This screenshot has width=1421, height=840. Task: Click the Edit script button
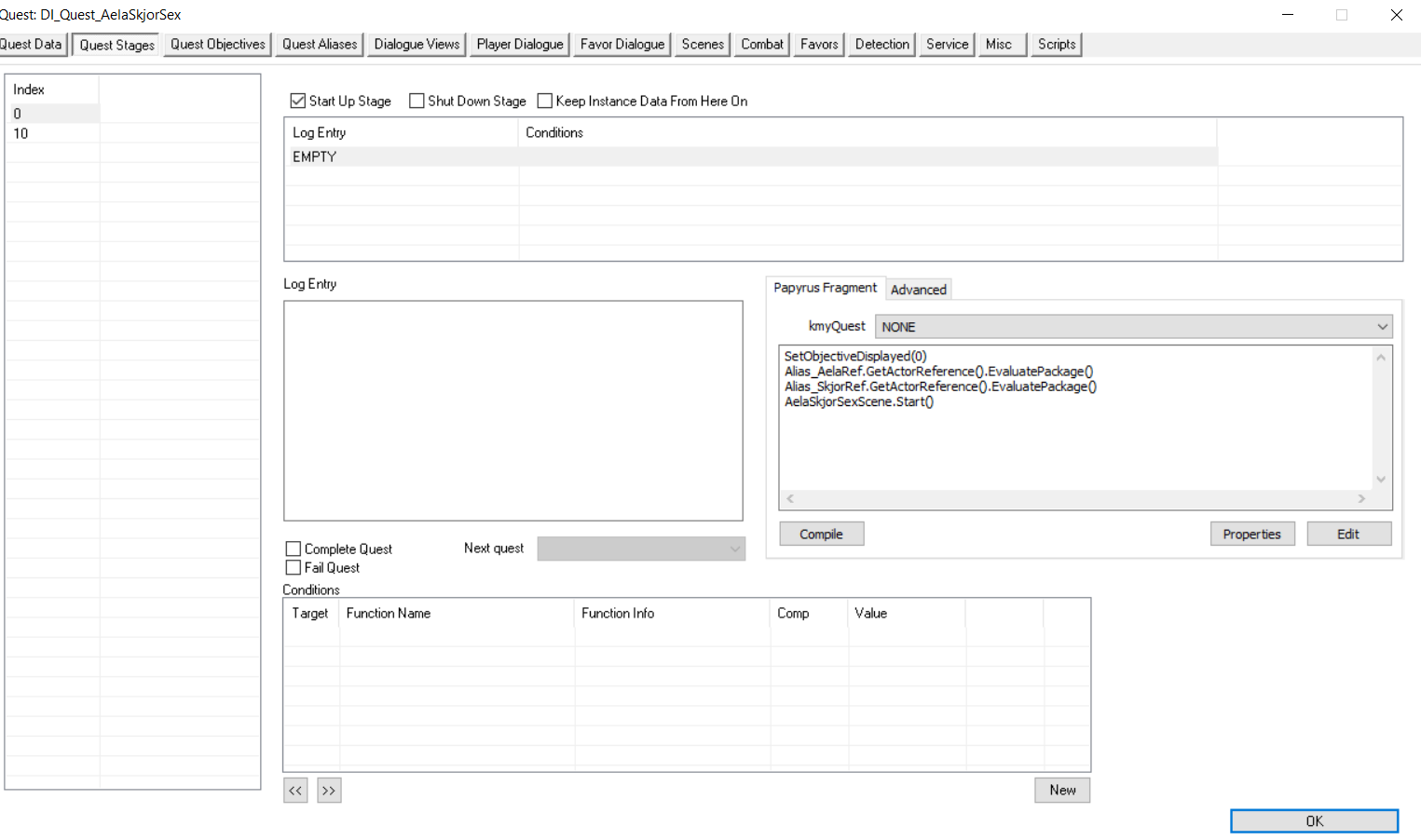coord(1348,534)
